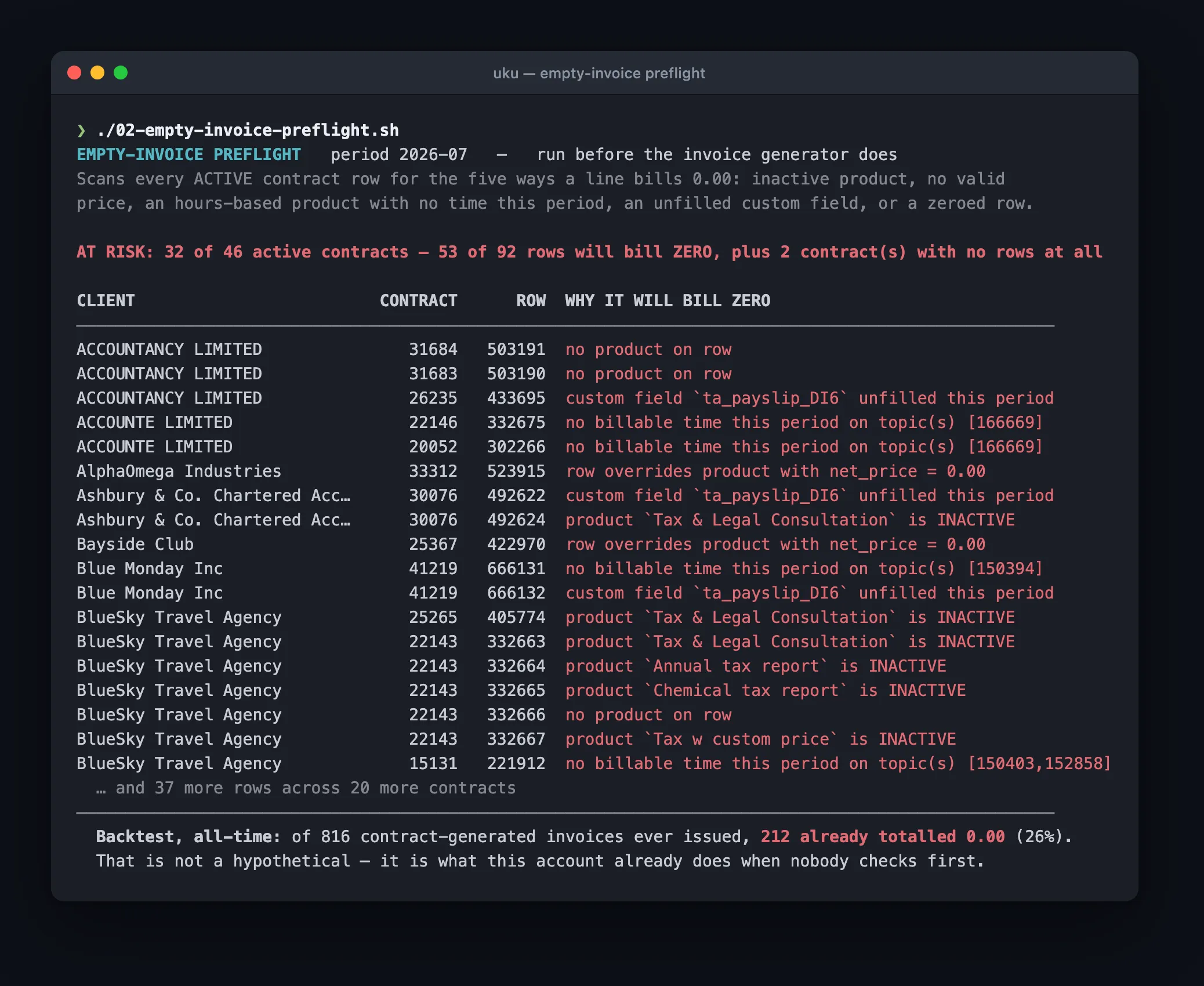Image resolution: width=1204 pixels, height=986 pixels.
Task: Click row number 221912
Action: (x=516, y=763)
